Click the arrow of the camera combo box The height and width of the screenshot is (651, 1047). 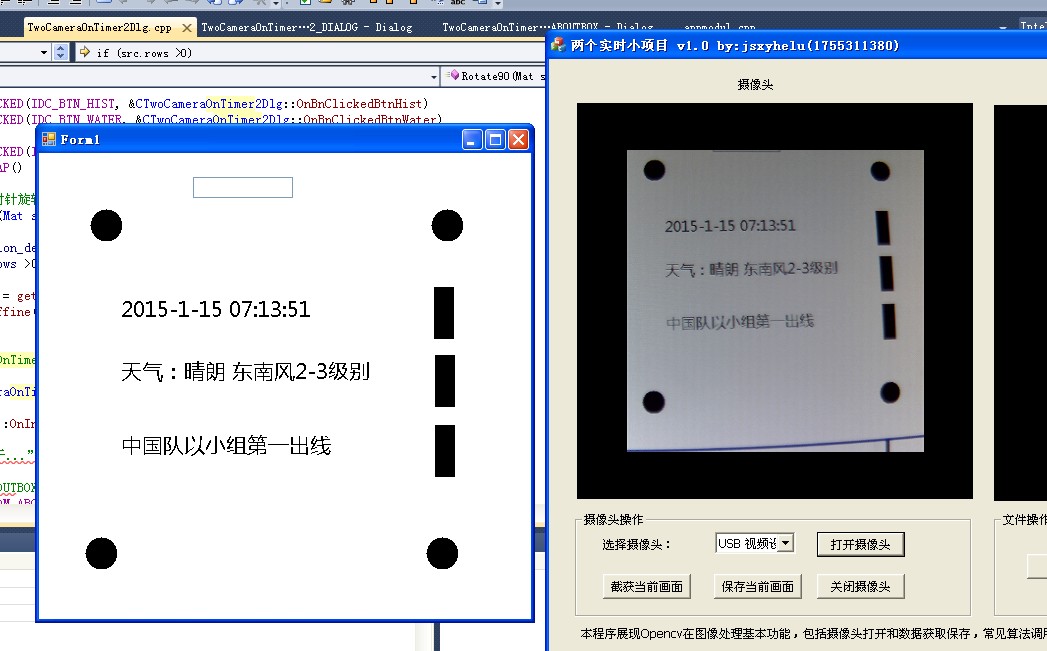click(x=786, y=544)
